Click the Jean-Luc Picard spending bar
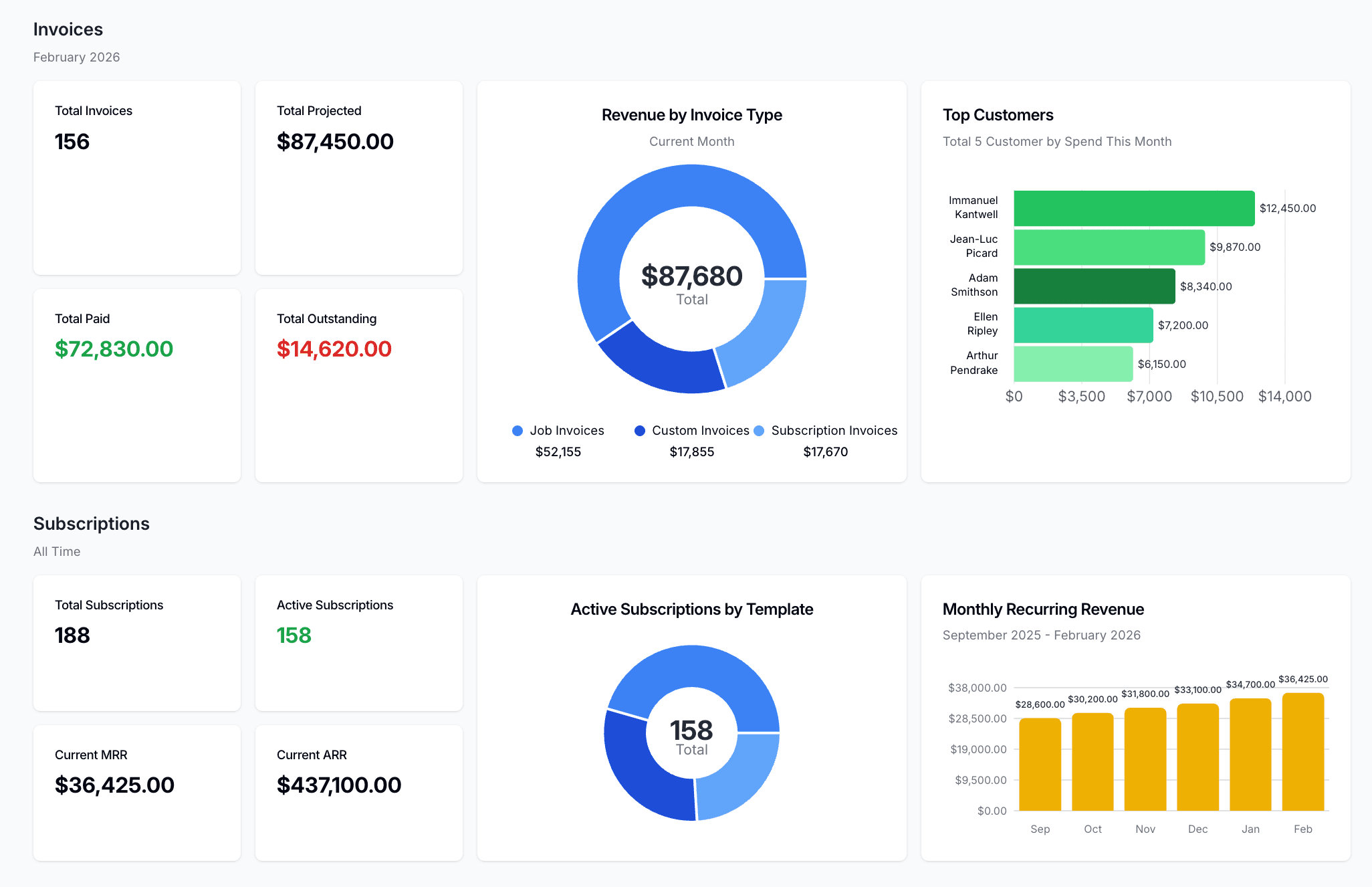This screenshot has height=887, width=1372. pos(1109,248)
